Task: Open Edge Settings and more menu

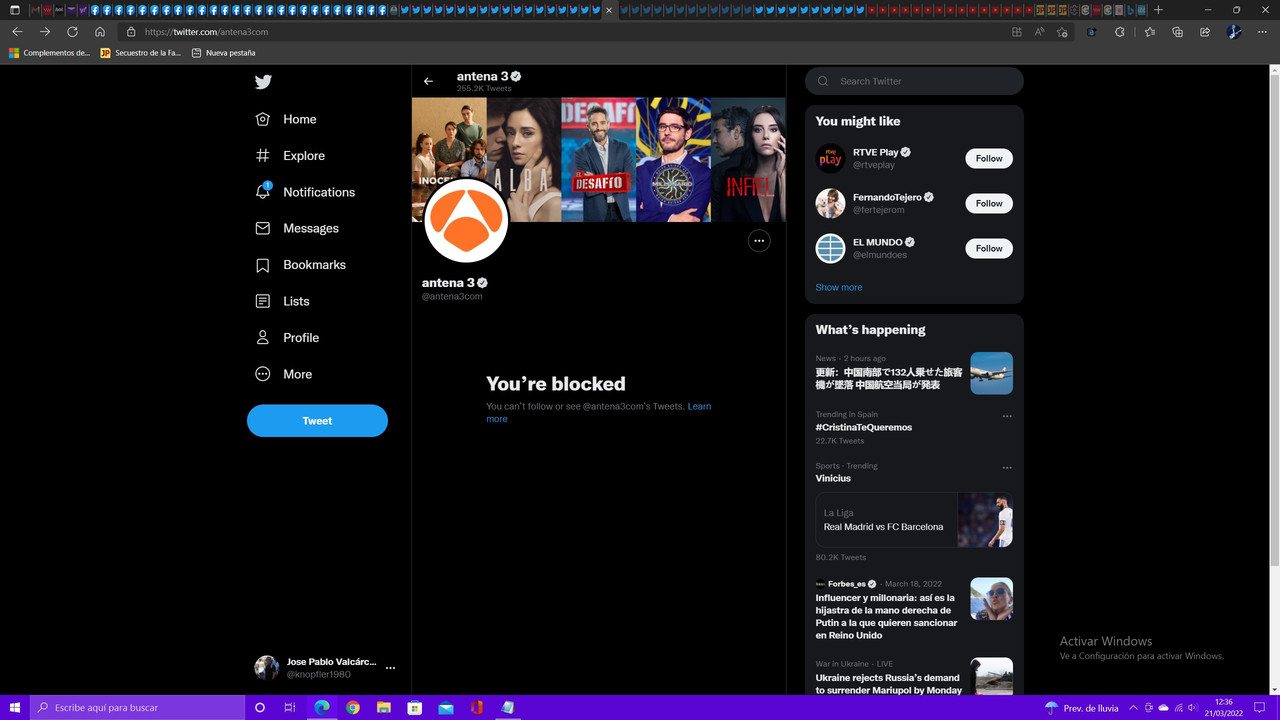Action: pos(1262,32)
